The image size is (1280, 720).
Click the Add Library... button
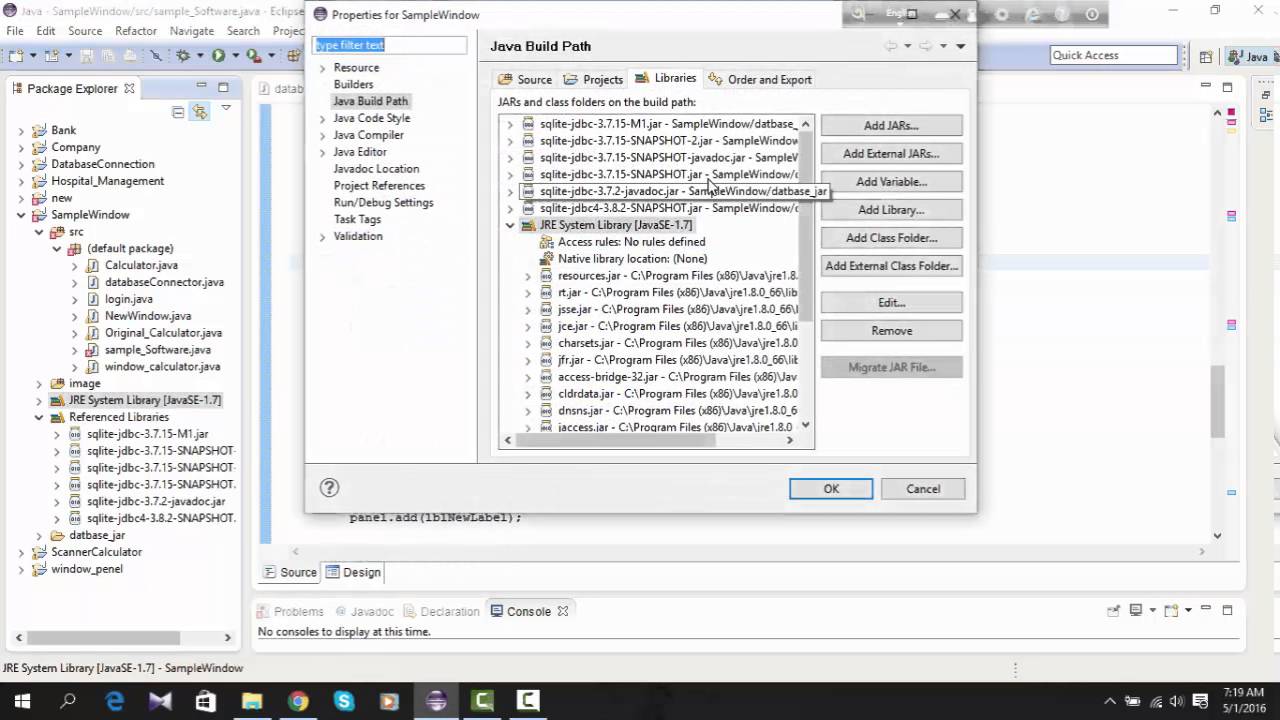[x=891, y=210]
